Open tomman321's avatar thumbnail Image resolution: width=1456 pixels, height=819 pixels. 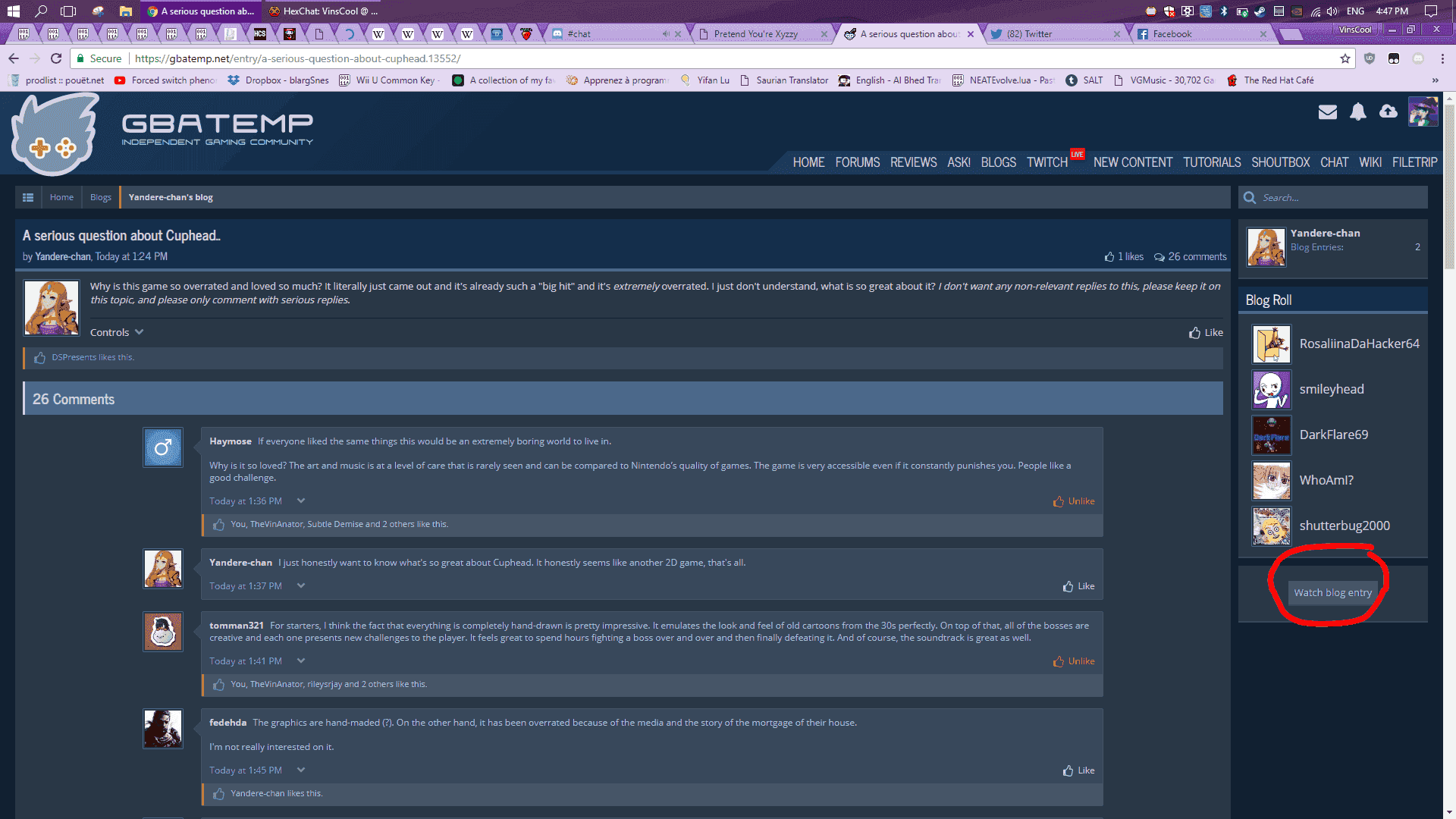click(163, 632)
